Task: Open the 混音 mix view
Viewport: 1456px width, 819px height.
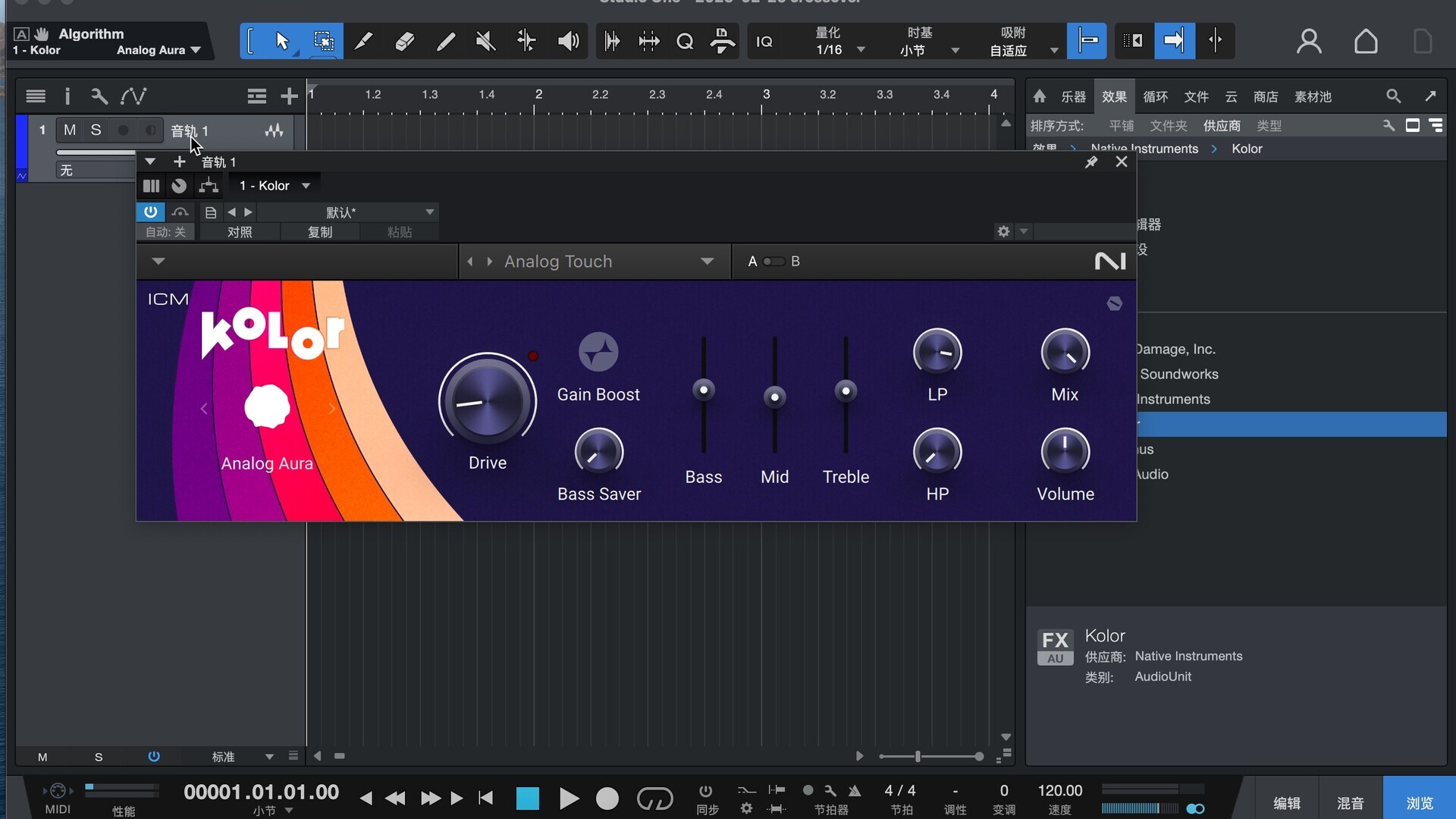Action: (1350, 803)
